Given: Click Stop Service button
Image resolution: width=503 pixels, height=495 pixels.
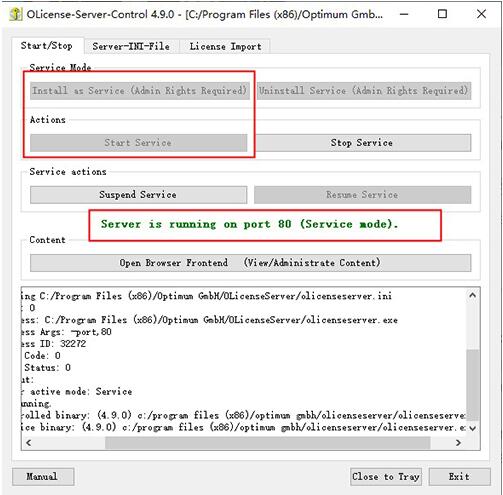Looking at the screenshot, I should click(362, 143).
